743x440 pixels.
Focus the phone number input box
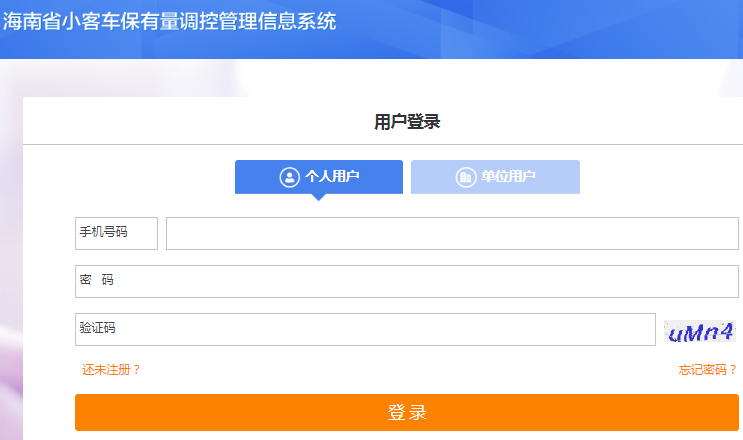[x=452, y=233]
